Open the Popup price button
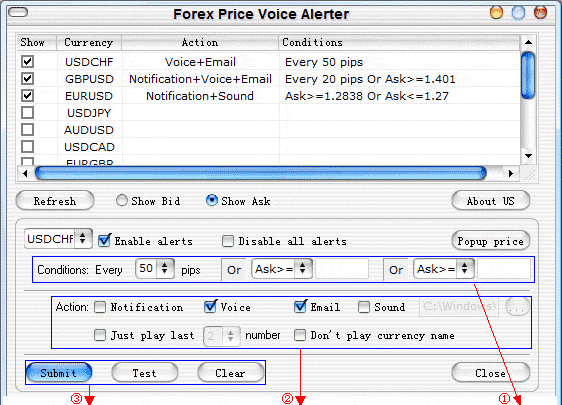Screen dimensions: 562x405 click(x=491, y=241)
